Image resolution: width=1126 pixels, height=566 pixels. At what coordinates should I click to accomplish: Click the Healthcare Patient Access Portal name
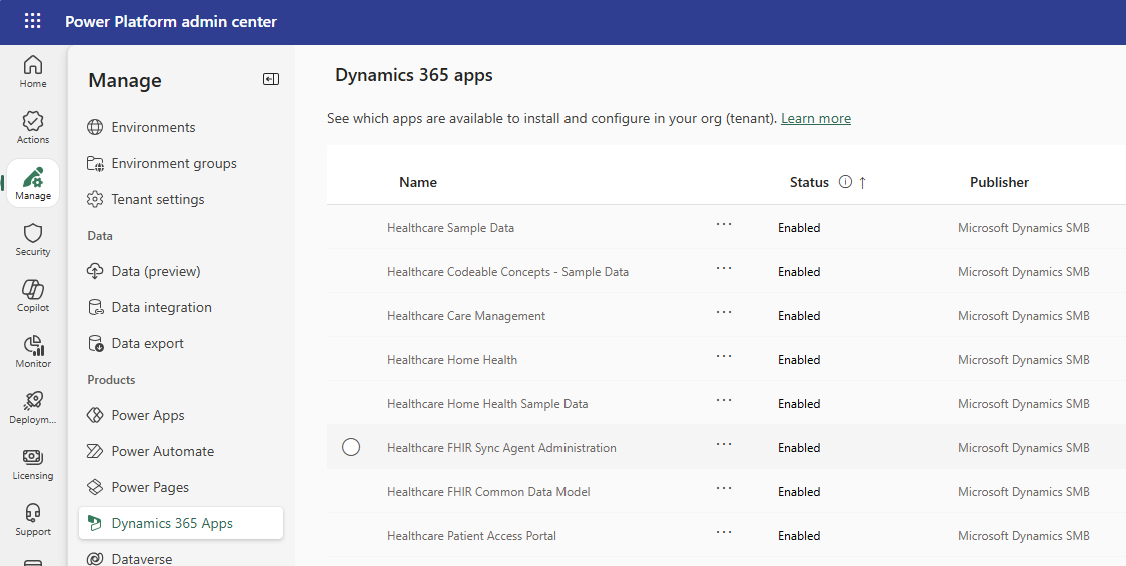(x=471, y=536)
